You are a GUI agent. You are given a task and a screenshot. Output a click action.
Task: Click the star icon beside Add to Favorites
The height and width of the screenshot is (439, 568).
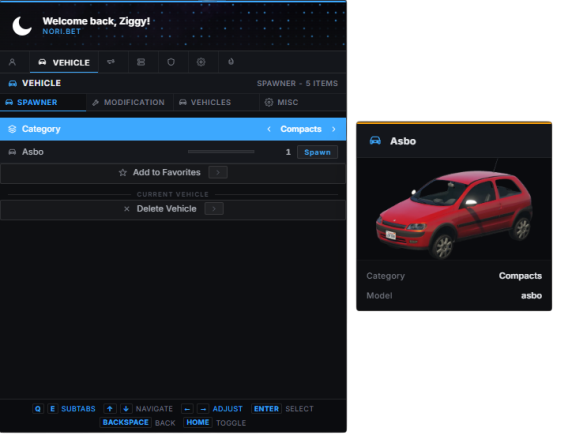click(123, 173)
